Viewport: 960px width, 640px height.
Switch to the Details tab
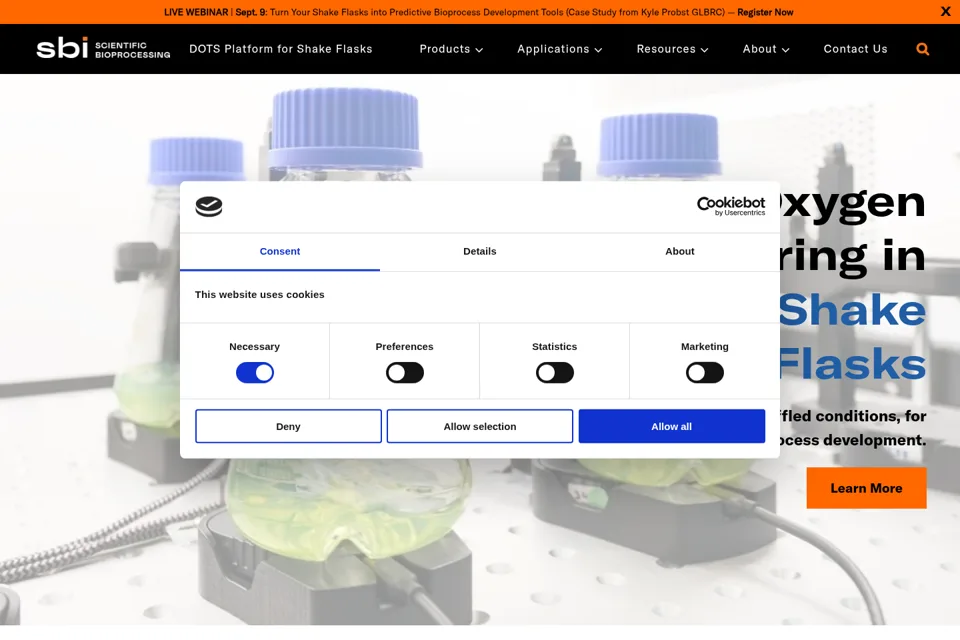click(479, 252)
